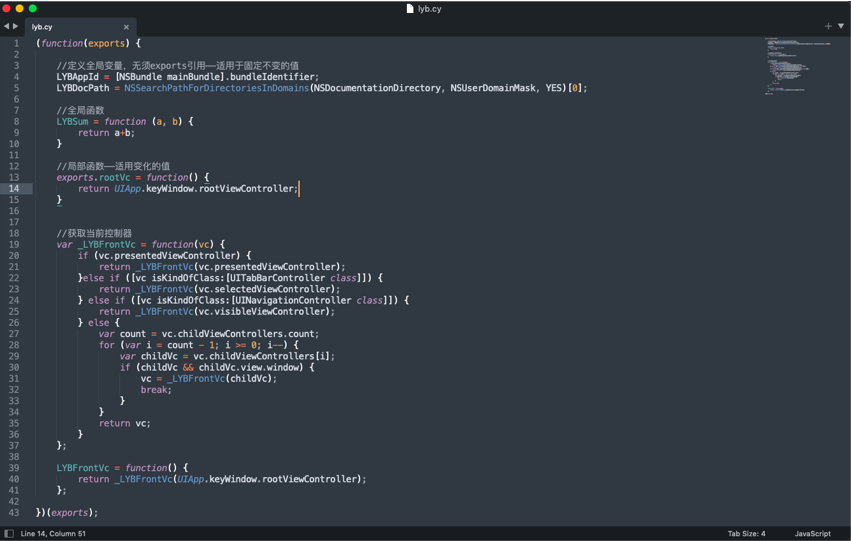
Task: Click childVc.view.window condition on line 30
Action: 251,367
